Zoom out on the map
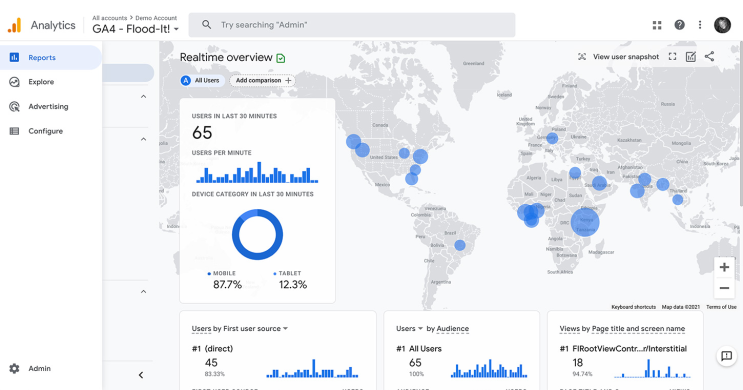743x390 pixels. coord(724,288)
